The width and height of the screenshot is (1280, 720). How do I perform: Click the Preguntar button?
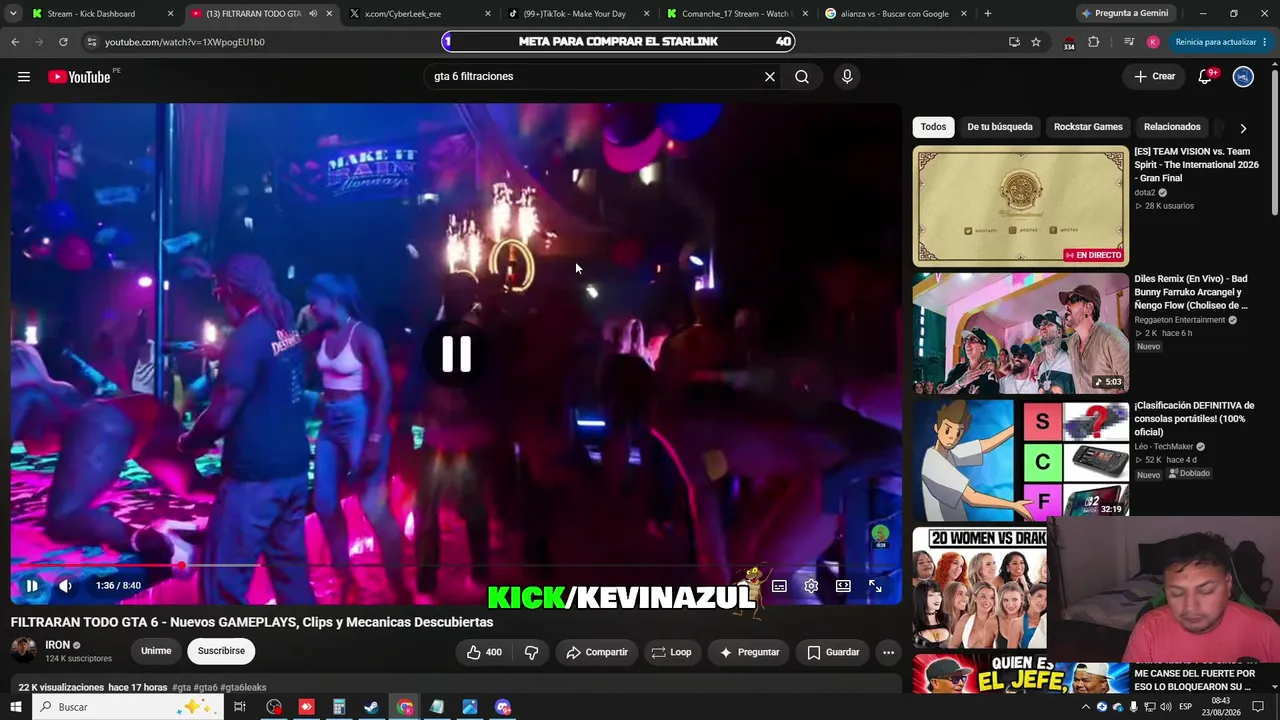[x=749, y=652]
